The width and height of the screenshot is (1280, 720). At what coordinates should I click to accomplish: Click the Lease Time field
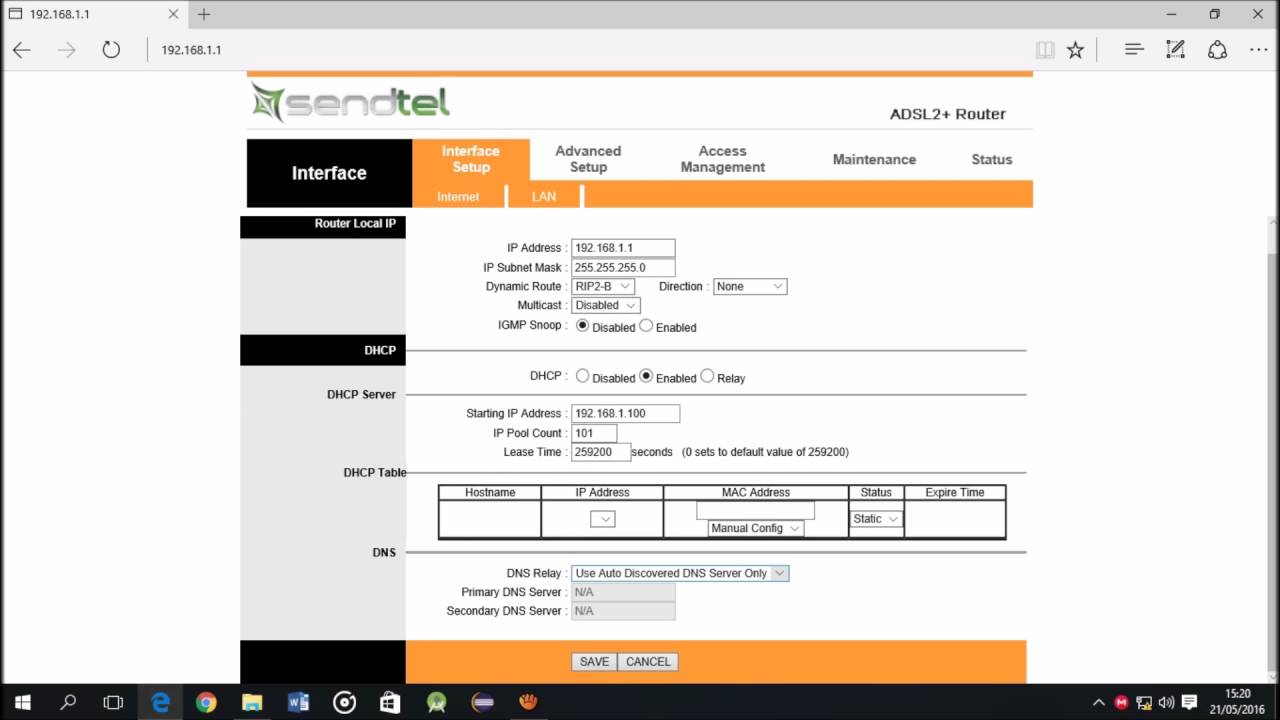[x=601, y=452]
